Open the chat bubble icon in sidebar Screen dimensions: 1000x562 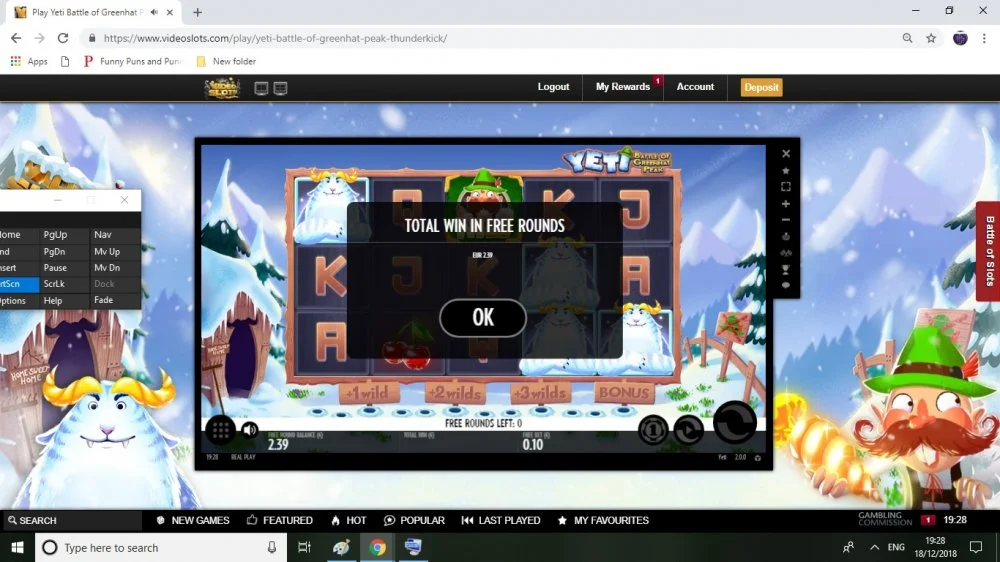786,286
